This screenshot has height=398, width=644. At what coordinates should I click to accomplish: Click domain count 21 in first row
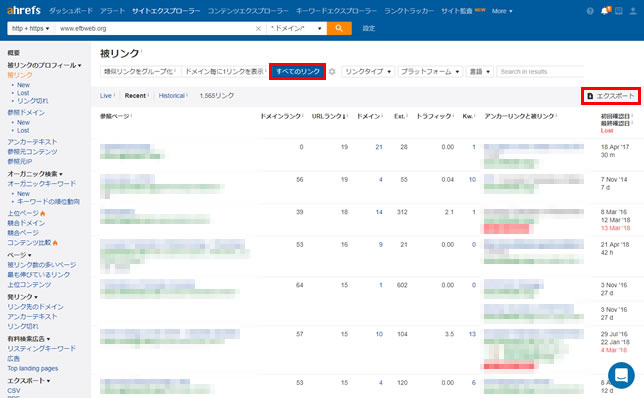(379, 147)
